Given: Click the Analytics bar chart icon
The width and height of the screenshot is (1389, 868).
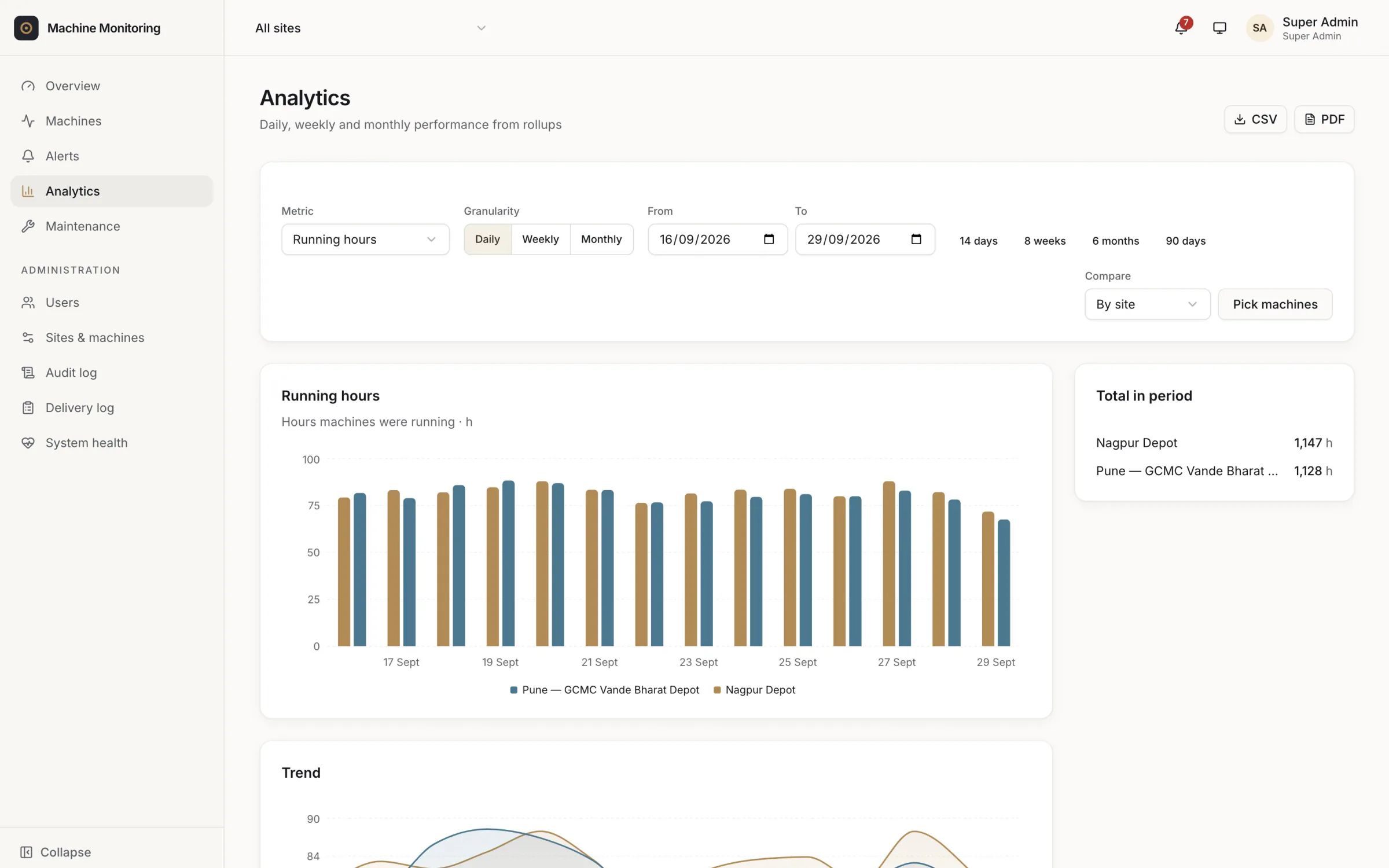Looking at the screenshot, I should (x=28, y=191).
